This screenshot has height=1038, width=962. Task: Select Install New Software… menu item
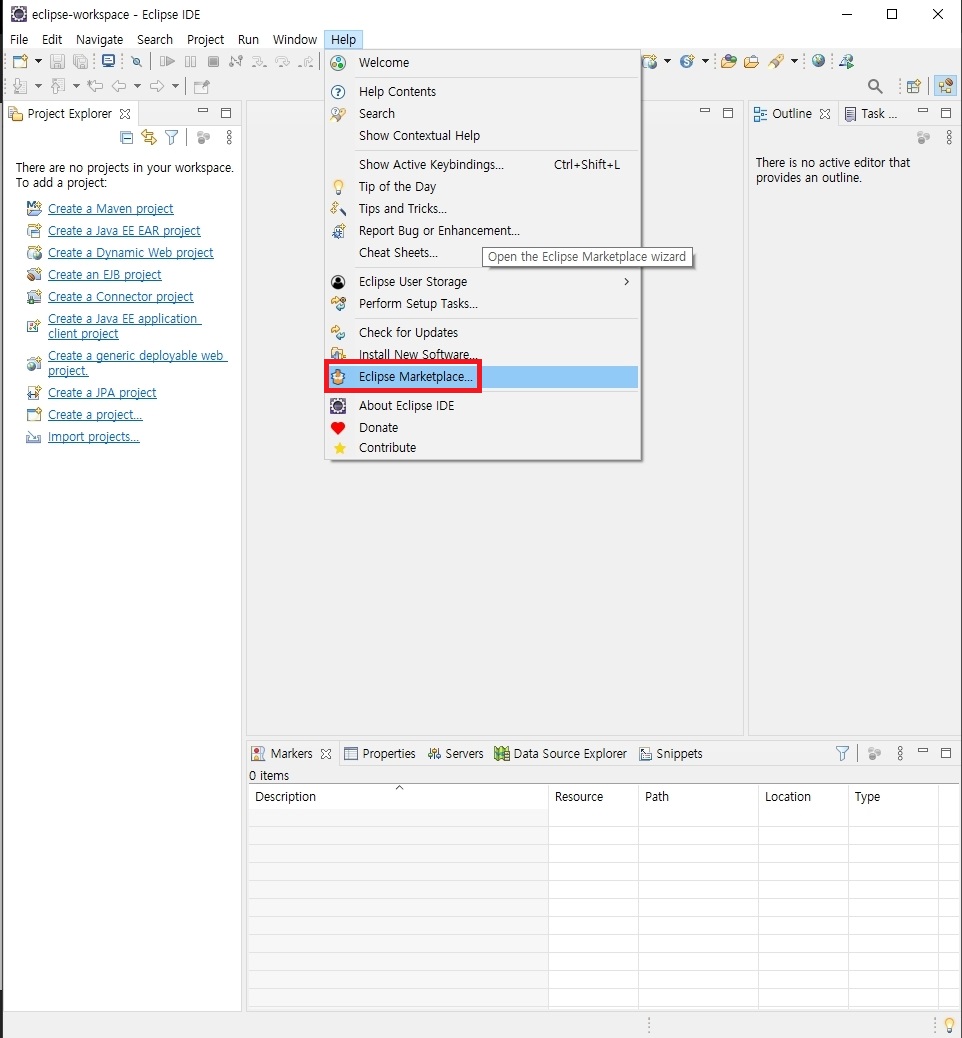point(483,355)
